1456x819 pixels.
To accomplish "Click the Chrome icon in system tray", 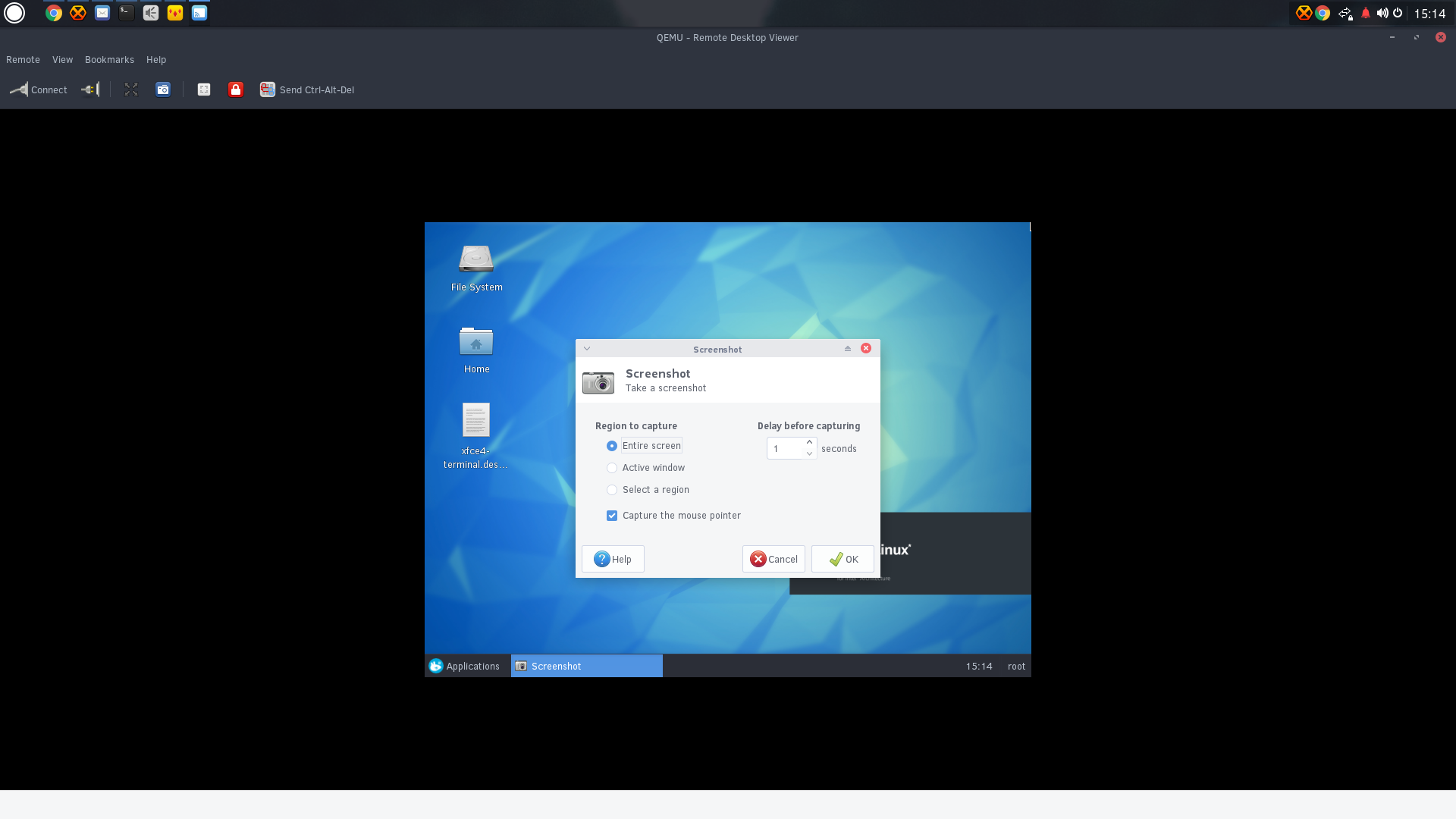I will pyautogui.click(x=1323, y=13).
